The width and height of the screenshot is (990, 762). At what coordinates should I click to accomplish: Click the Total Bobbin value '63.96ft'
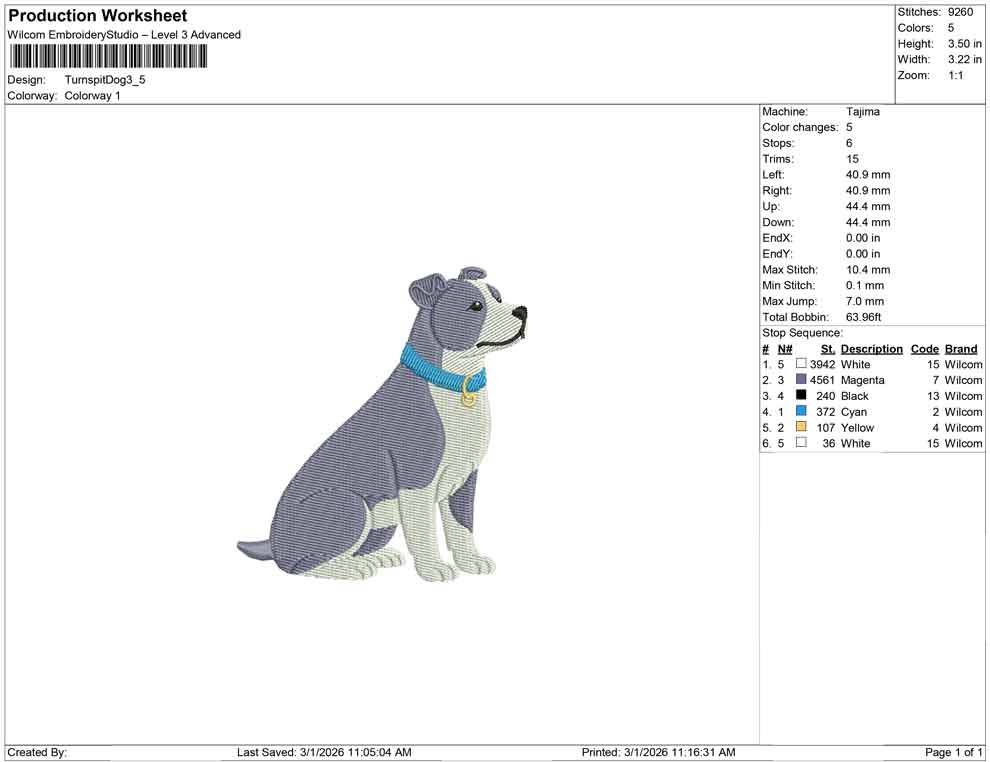click(864, 317)
